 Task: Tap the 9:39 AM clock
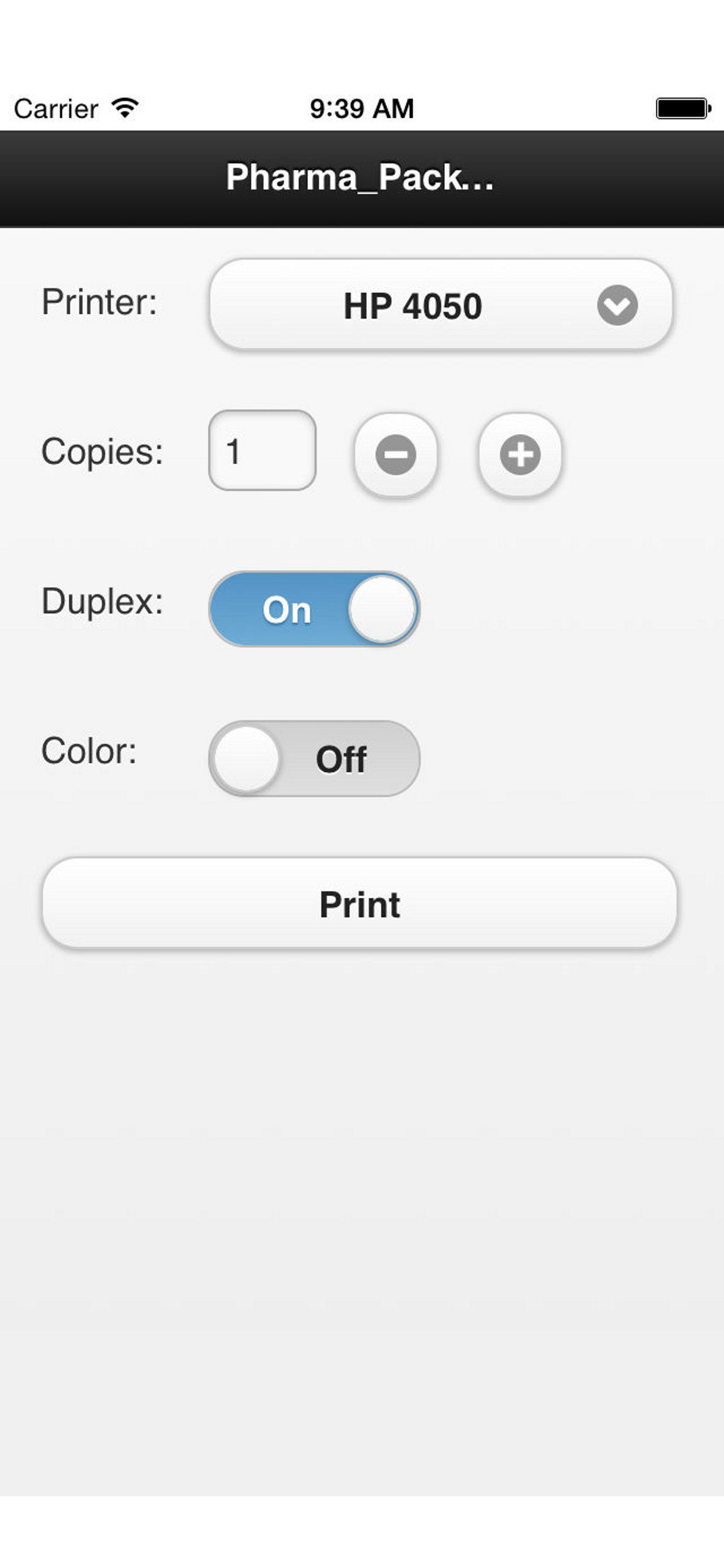coord(362,109)
